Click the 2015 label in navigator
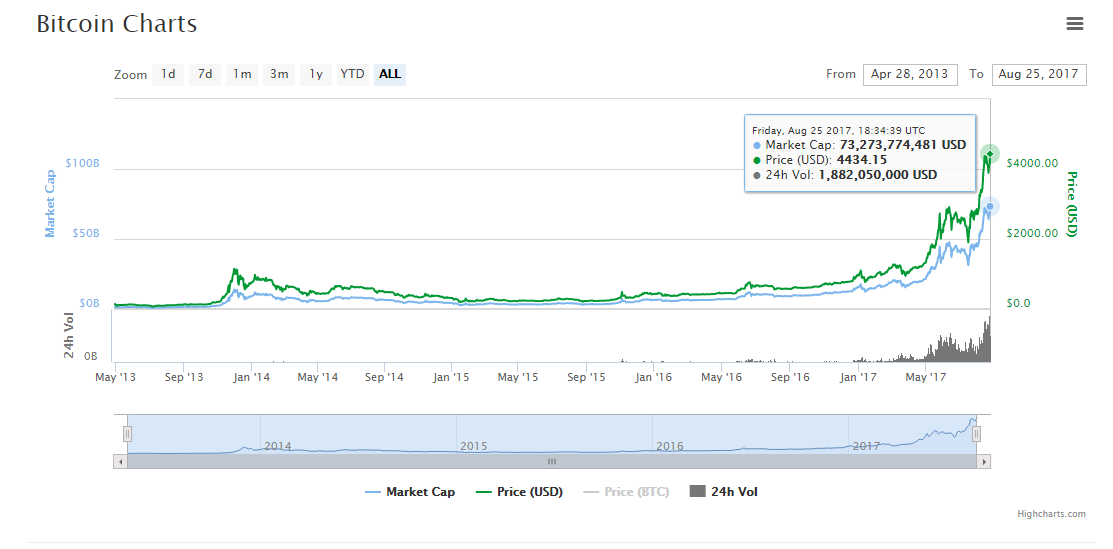 click(473, 446)
